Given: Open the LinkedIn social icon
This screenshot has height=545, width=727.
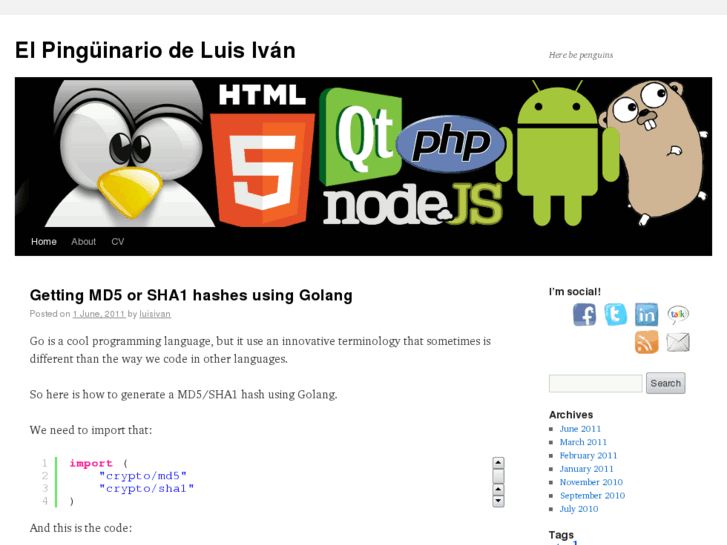Looking at the screenshot, I should tap(646, 315).
